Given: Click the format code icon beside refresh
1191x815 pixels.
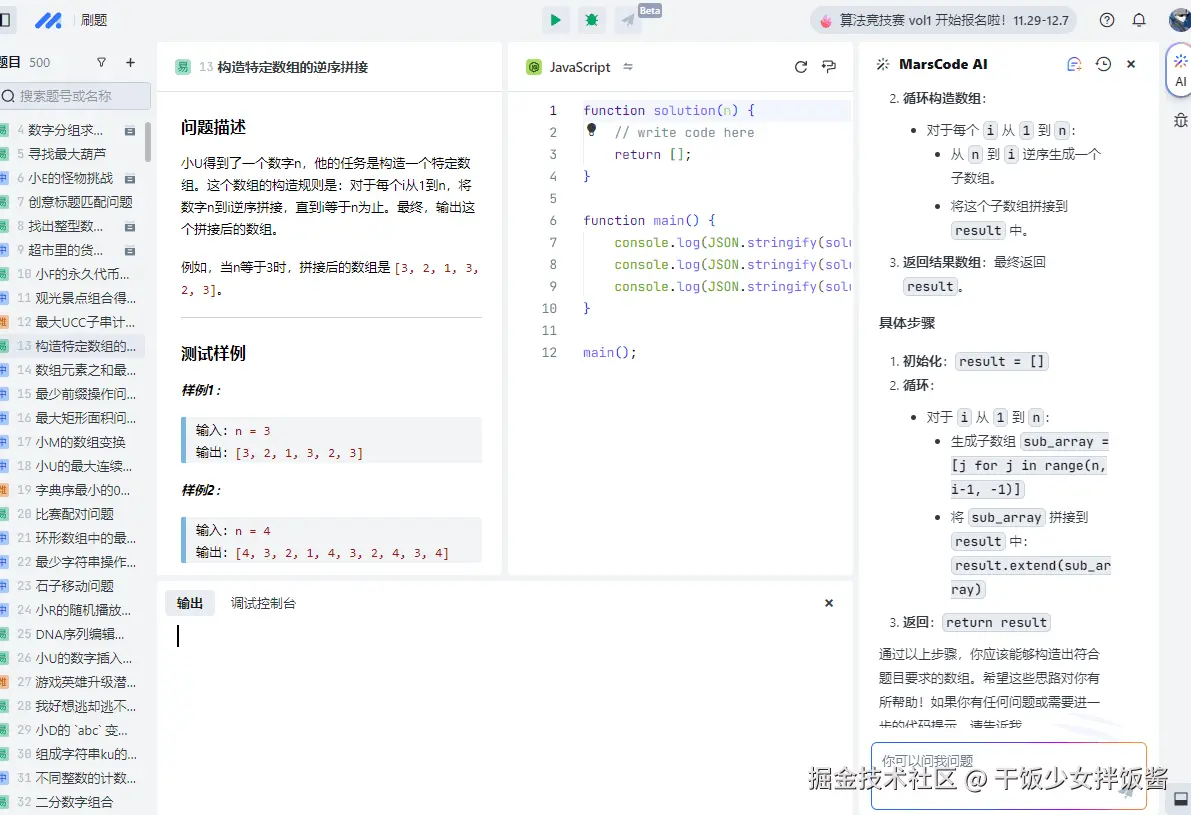Looking at the screenshot, I should coord(829,67).
